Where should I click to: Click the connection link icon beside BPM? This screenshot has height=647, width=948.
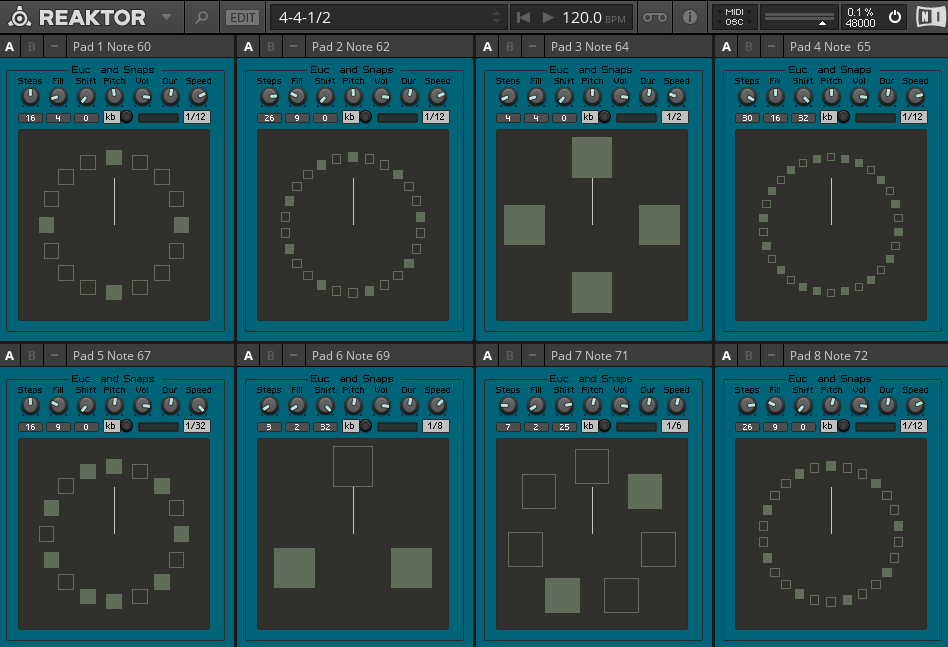(x=654, y=17)
